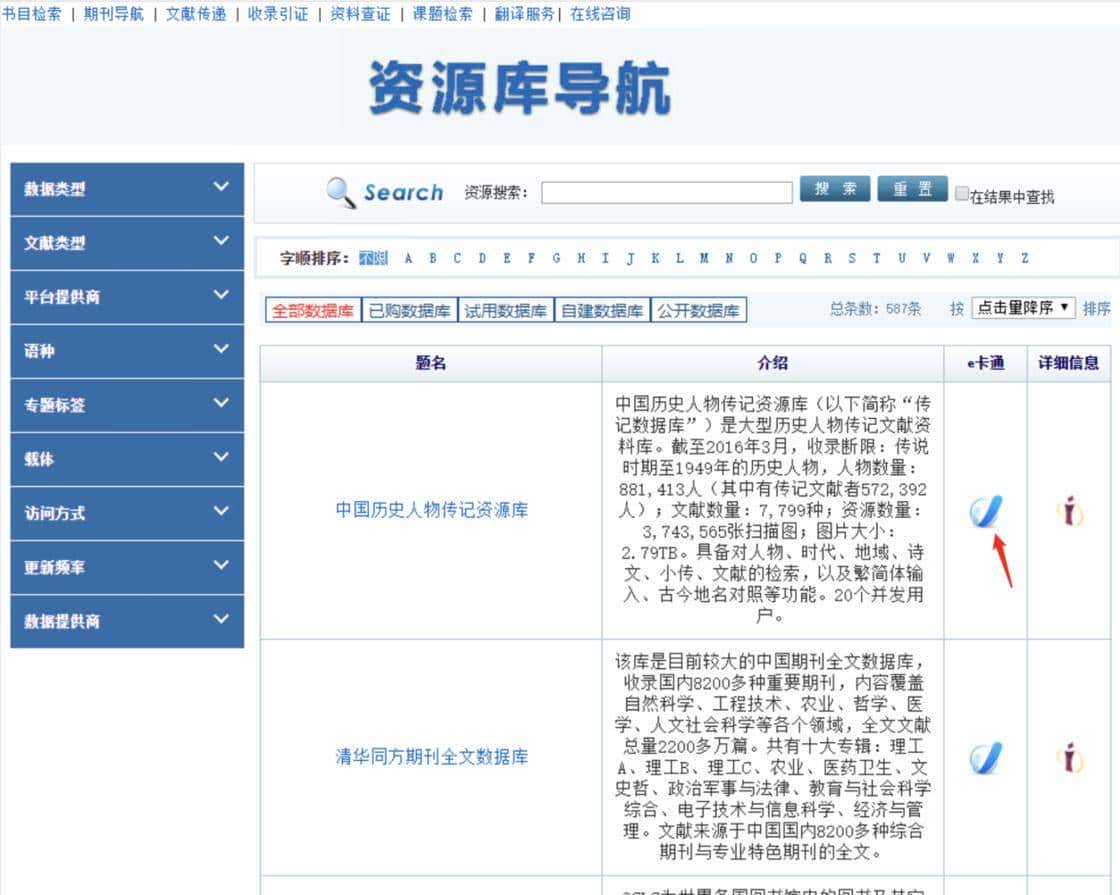Open detailed info icon for 清华同方期刊全文数据库
Viewport: 1120px width, 895px height.
click(x=1071, y=757)
